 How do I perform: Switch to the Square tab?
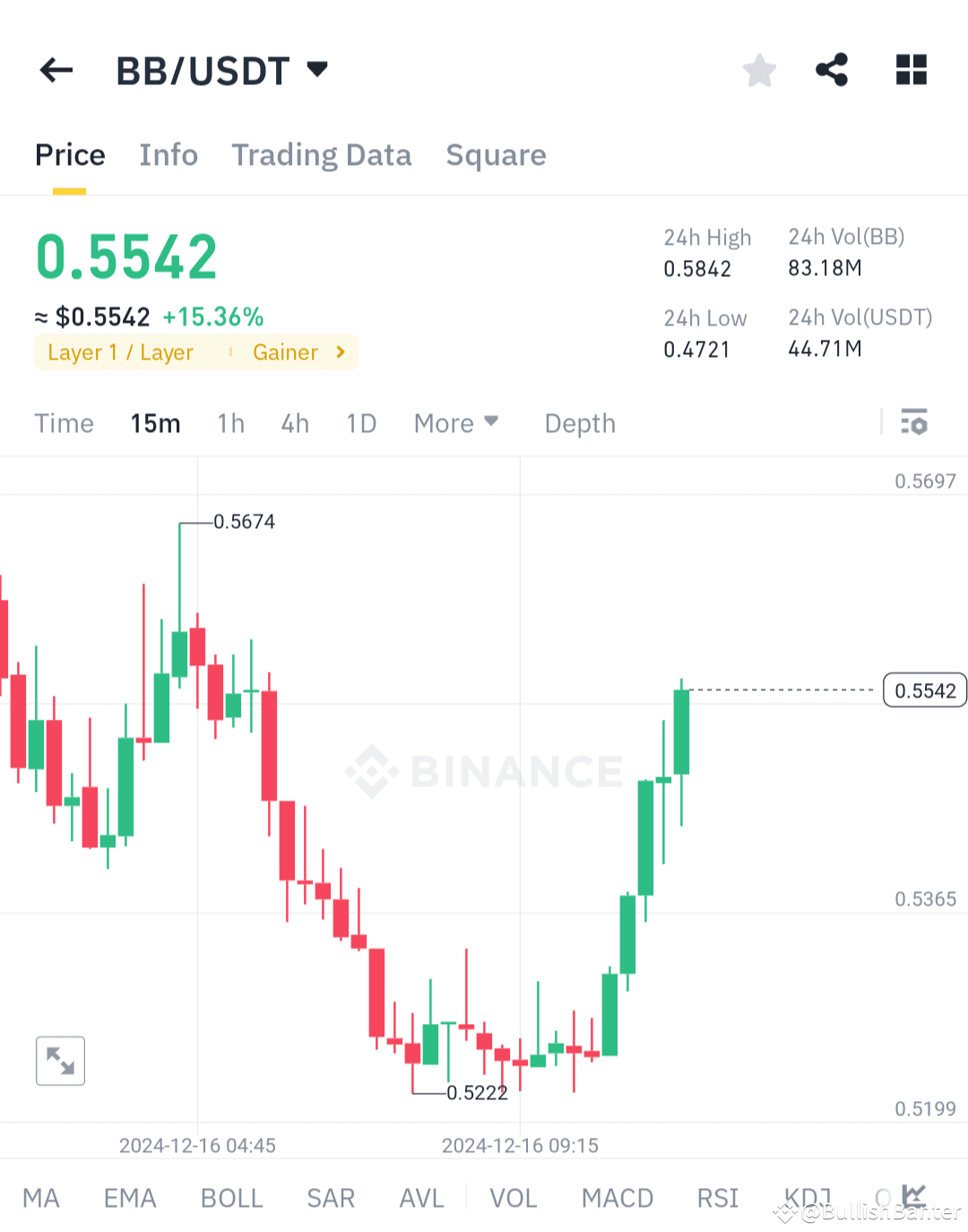tap(496, 154)
